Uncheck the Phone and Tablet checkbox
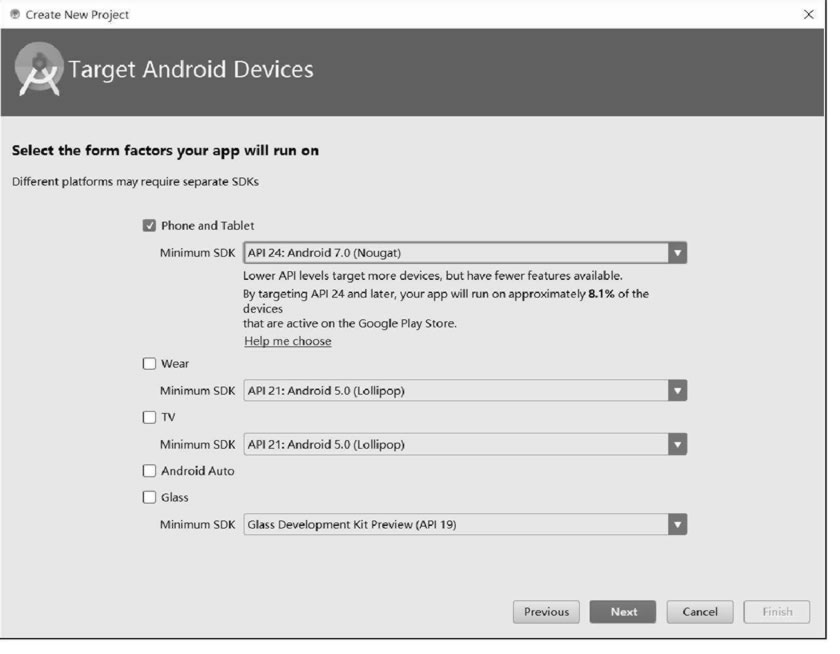 coord(149,225)
